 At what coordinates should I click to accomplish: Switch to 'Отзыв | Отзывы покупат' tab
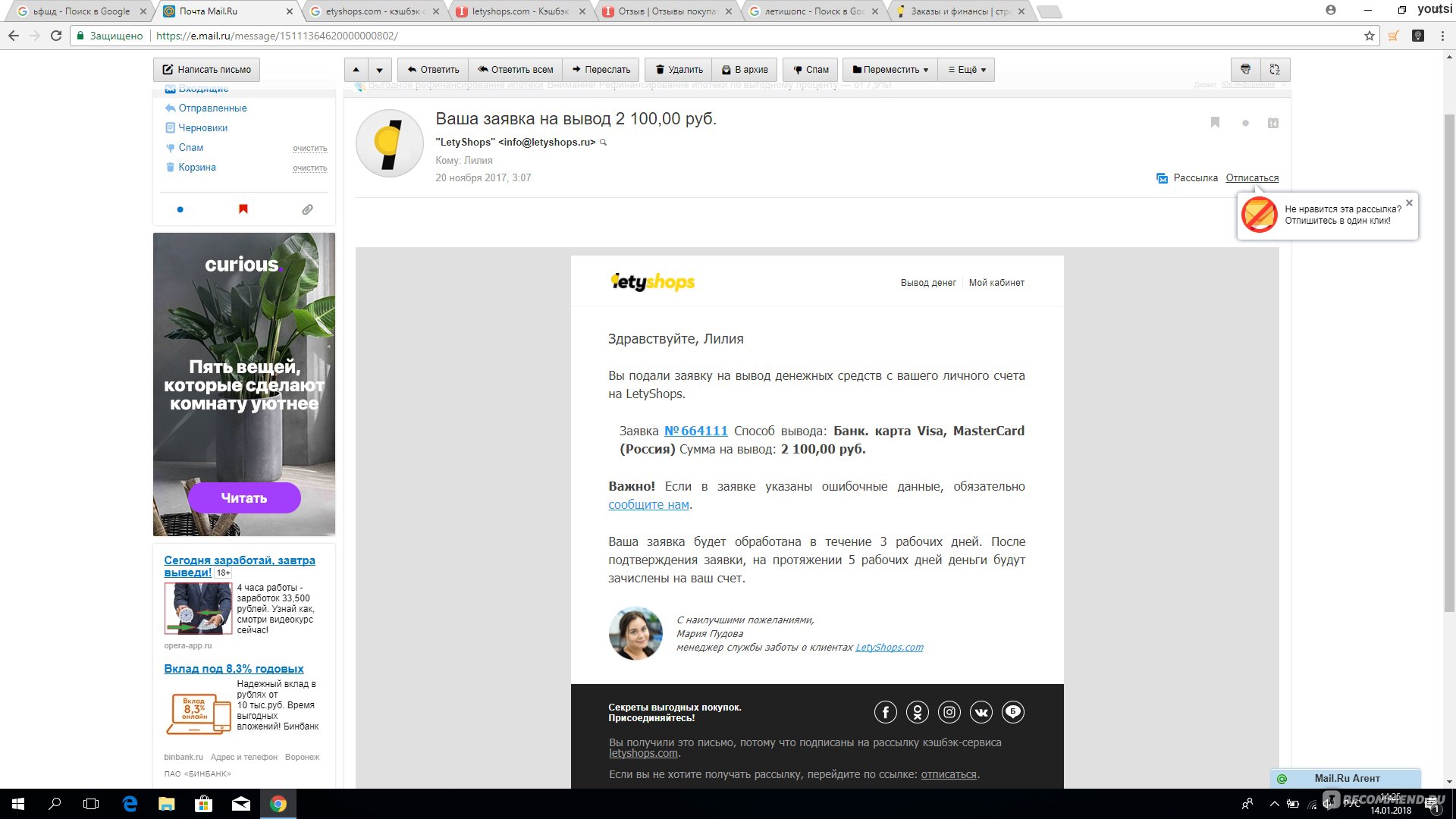(x=667, y=11)
